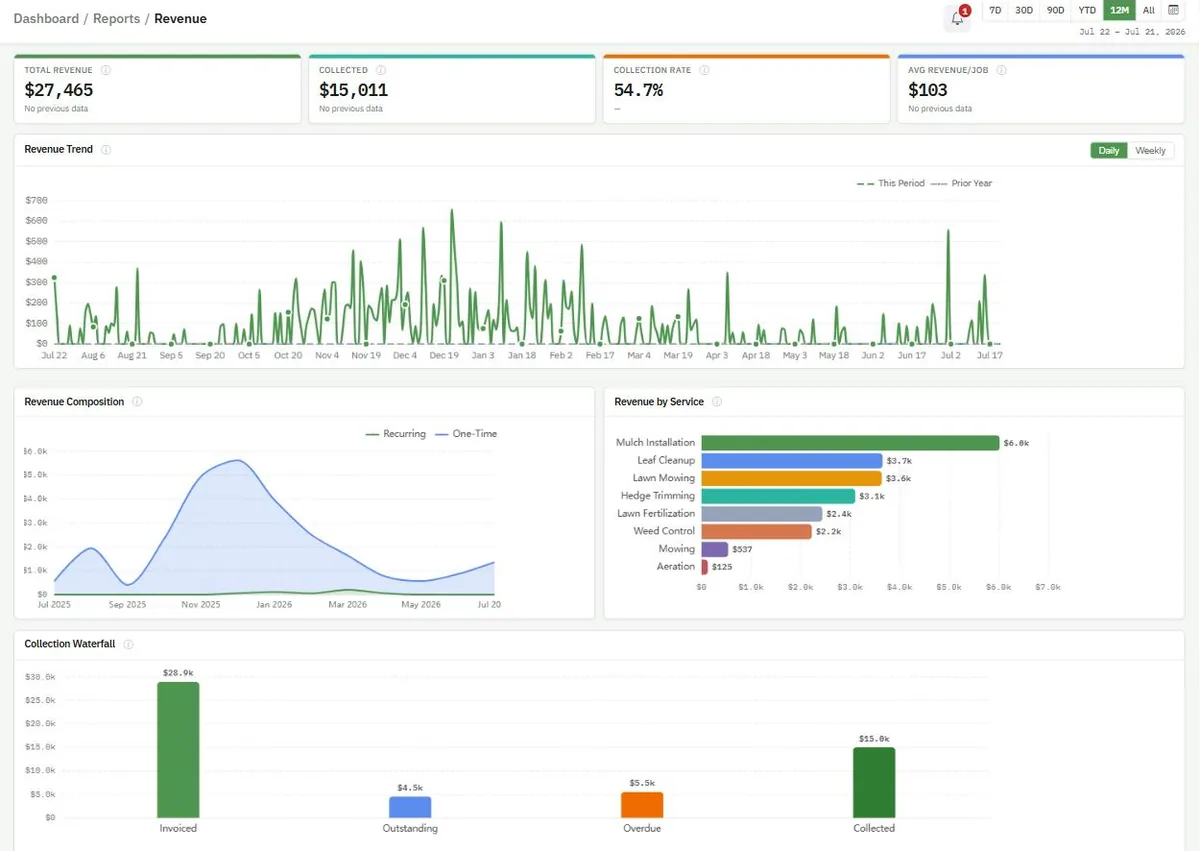
Task: Click the Nov 2025 composition axis label
Action: (x=201, y=605)
